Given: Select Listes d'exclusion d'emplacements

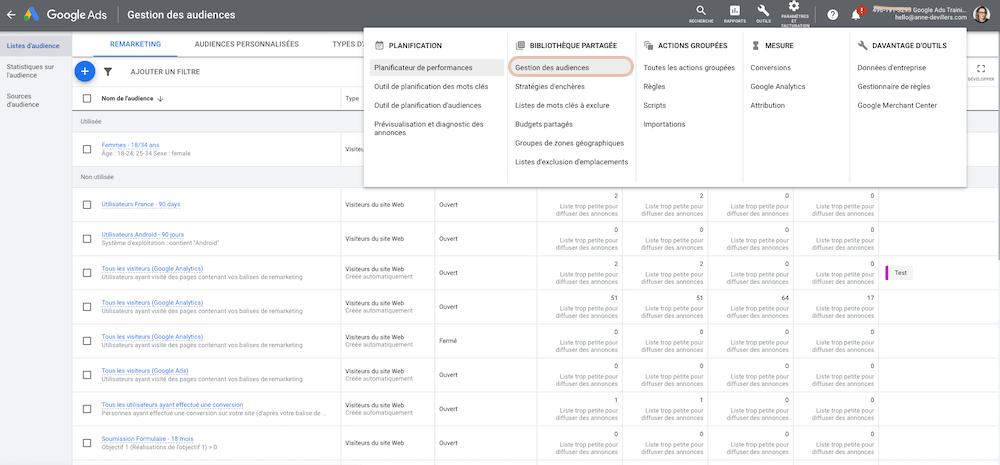Looking at the screenshot, I should [571, 162].
